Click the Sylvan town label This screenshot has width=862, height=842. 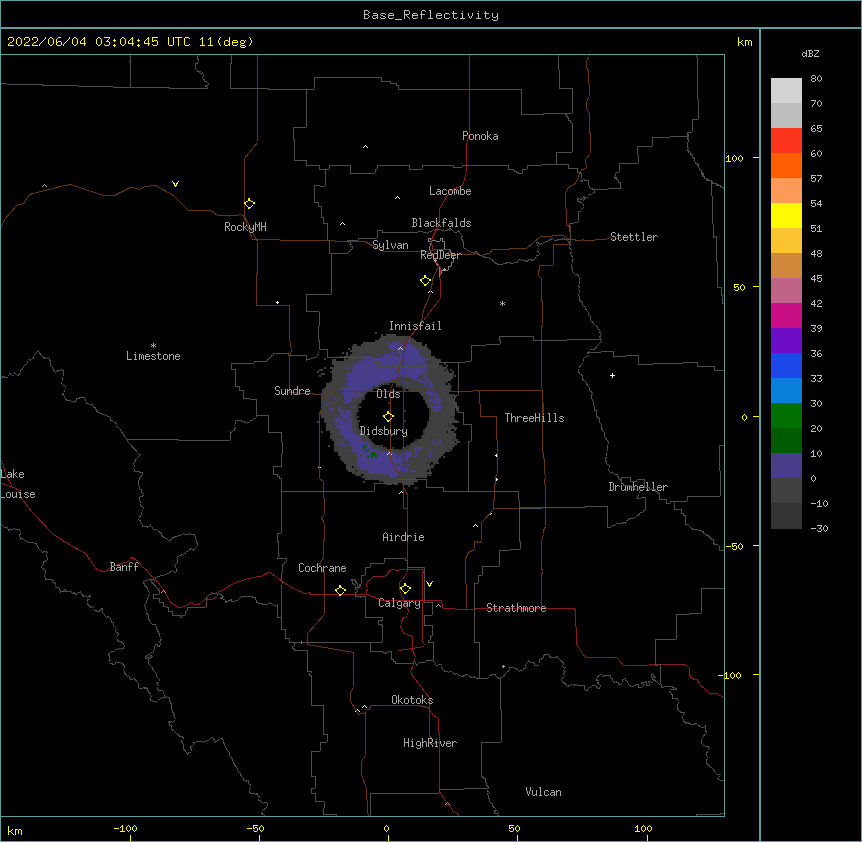[390, 245]
